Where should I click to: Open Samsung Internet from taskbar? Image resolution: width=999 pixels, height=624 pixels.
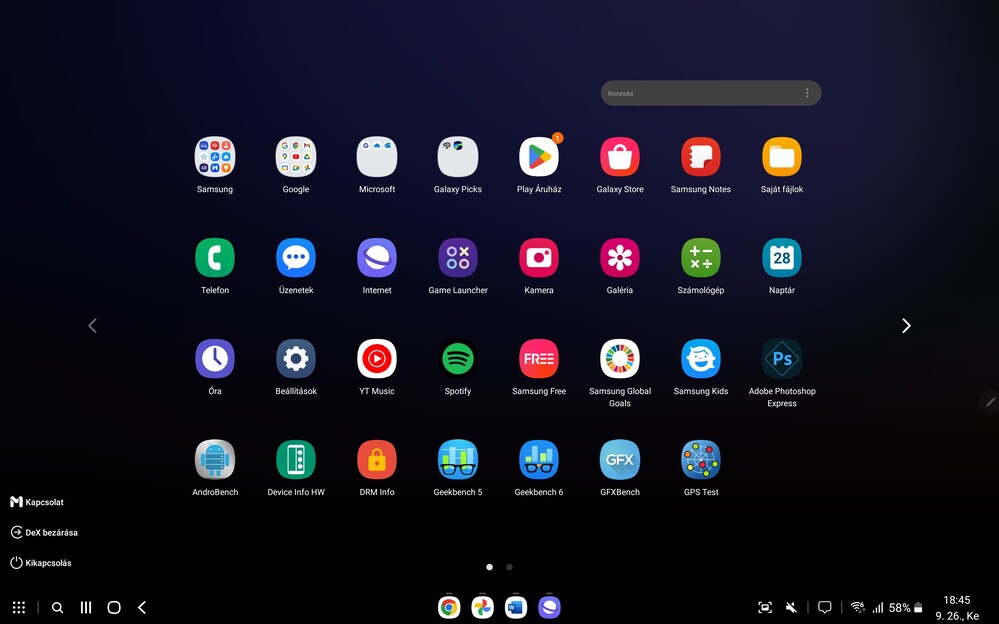[549, 607]
